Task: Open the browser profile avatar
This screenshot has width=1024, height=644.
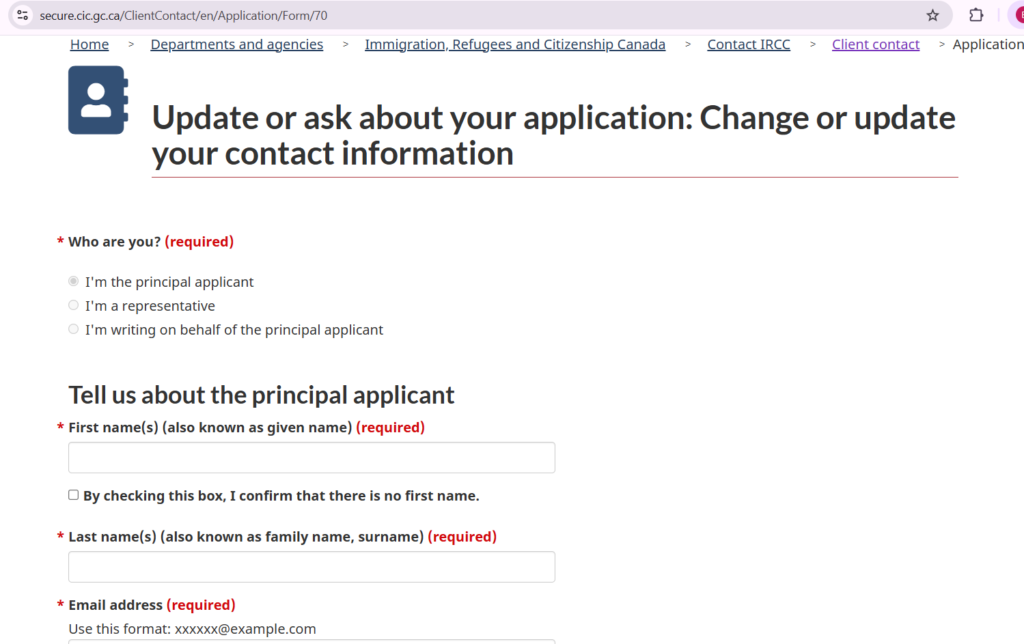Action: pyautogui.click(x=1019, y=15)
